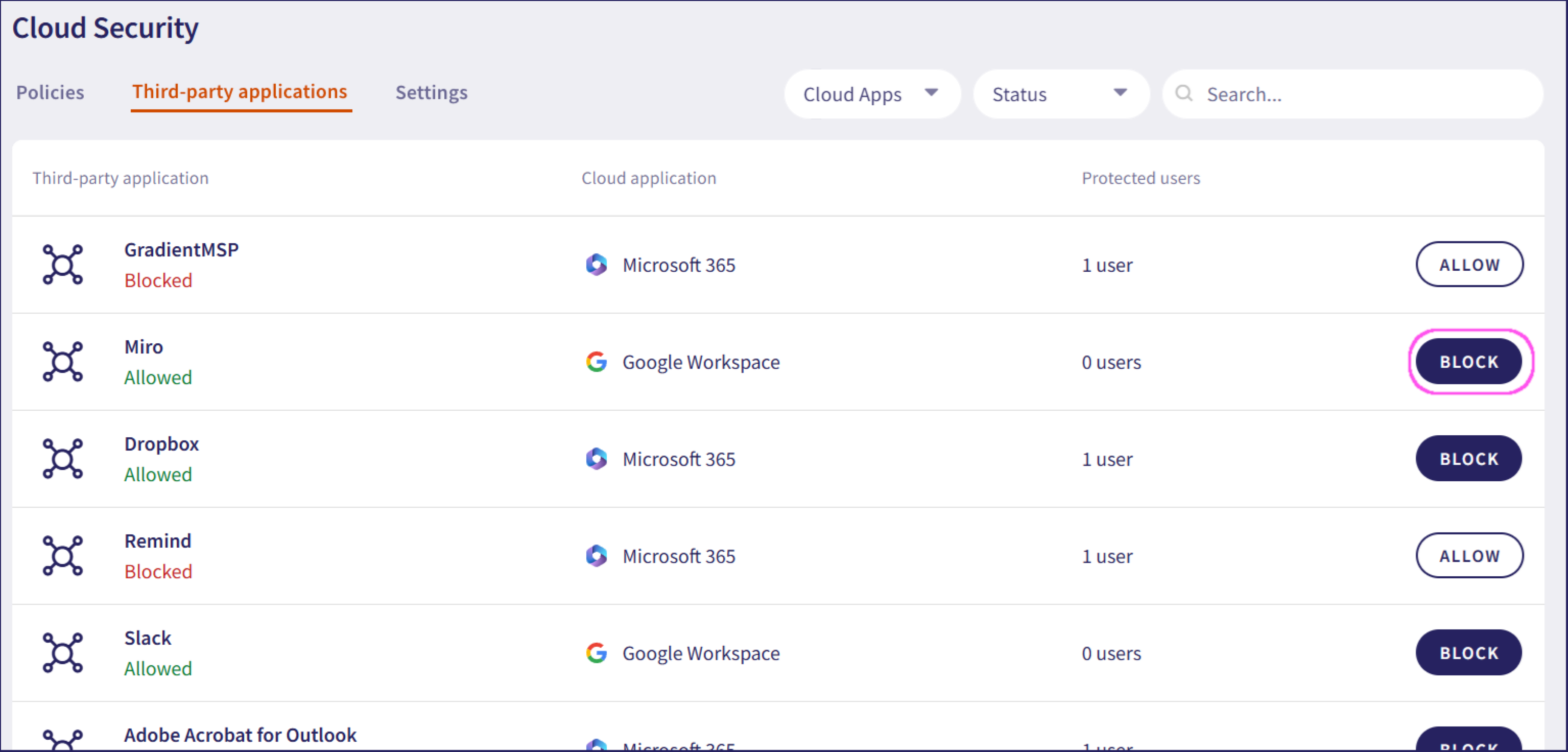The height and width of the screenshot is (752, 1568).
Task: Click the search magnifier icon
Action: click(x=1183, y=94)
